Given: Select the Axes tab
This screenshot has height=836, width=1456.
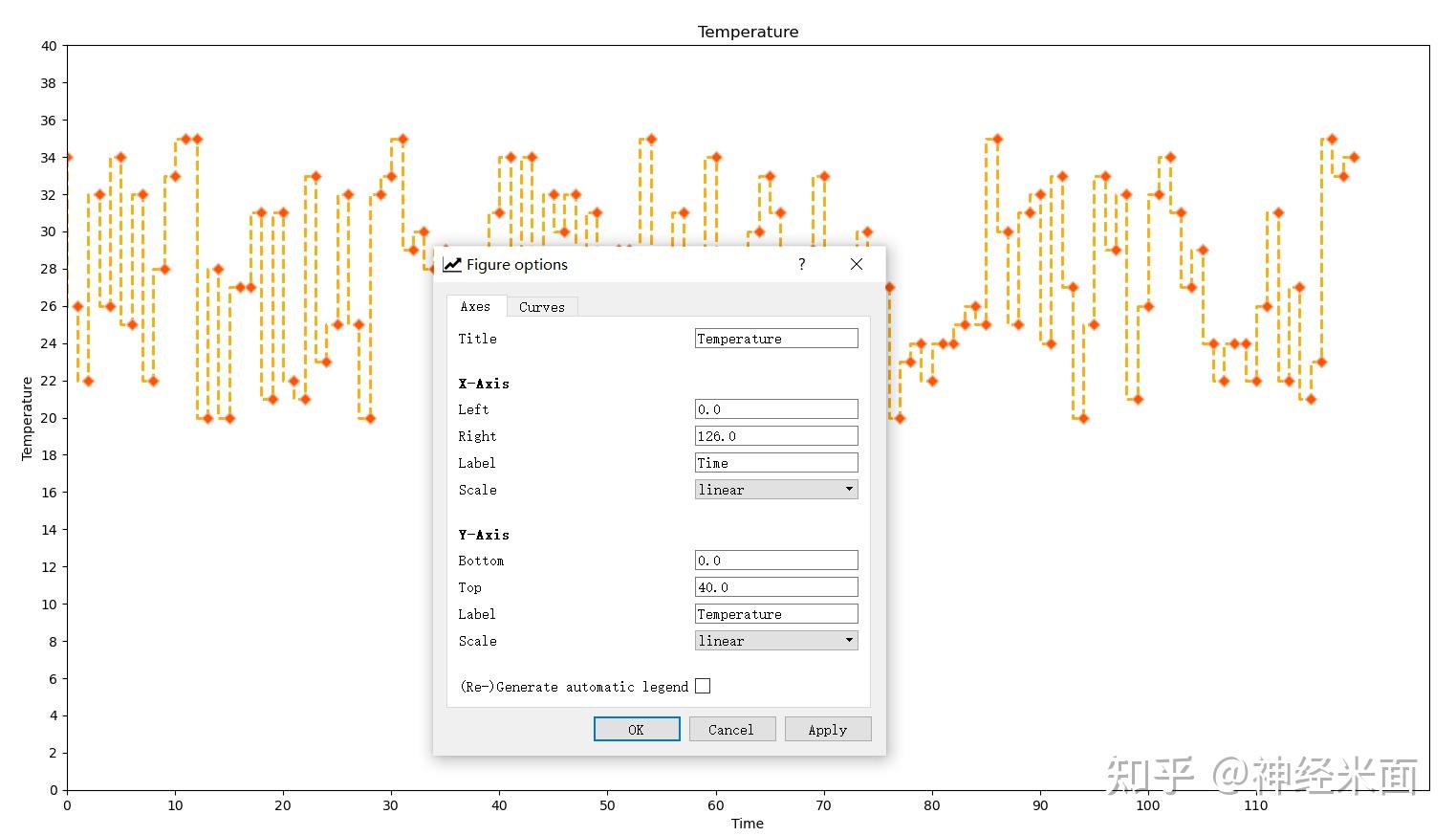Looking at the screenshot, I should coord(475,307).
